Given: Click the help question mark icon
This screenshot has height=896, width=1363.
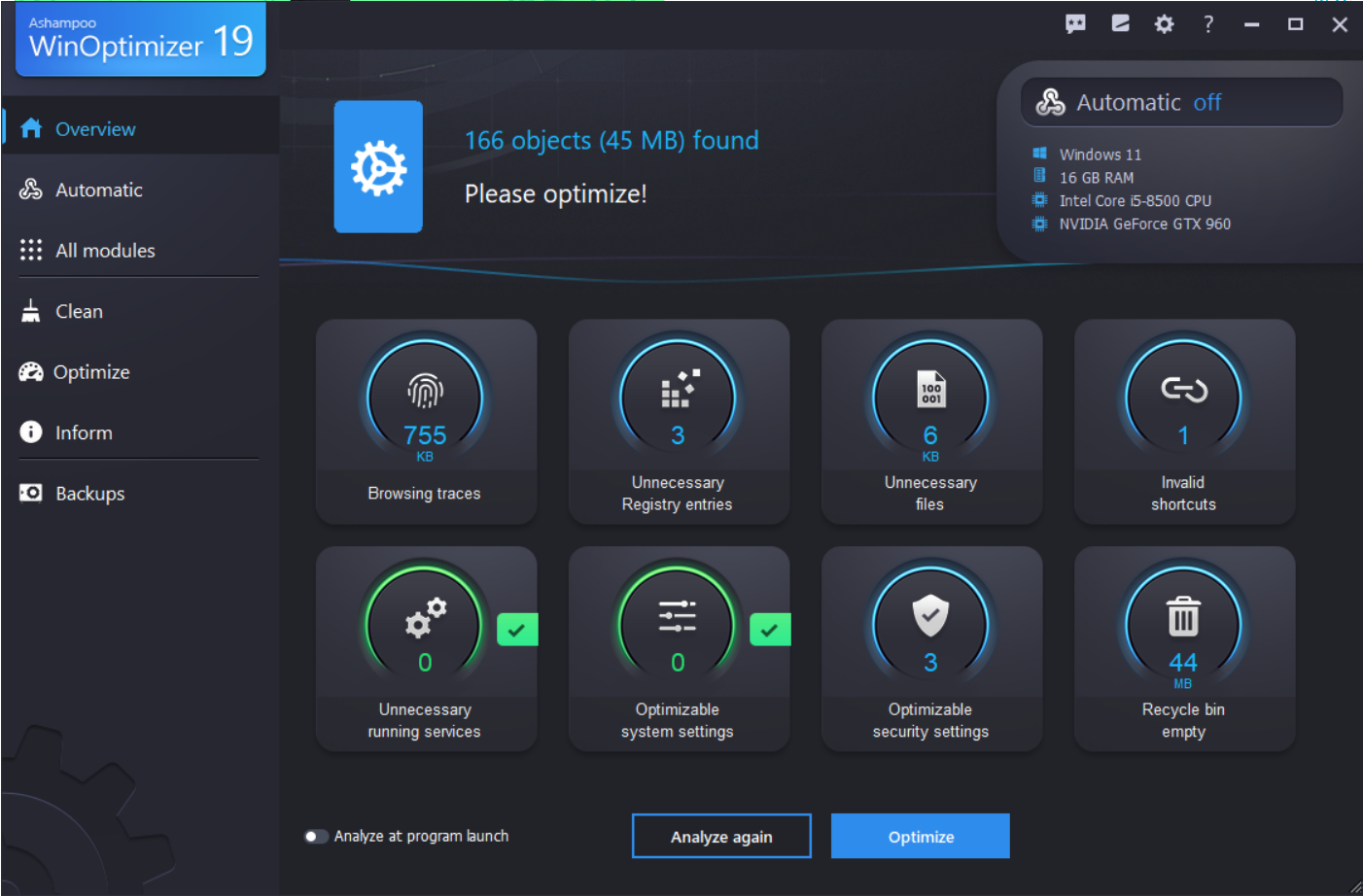Looking at the screenshot, I should (1208, 24).
